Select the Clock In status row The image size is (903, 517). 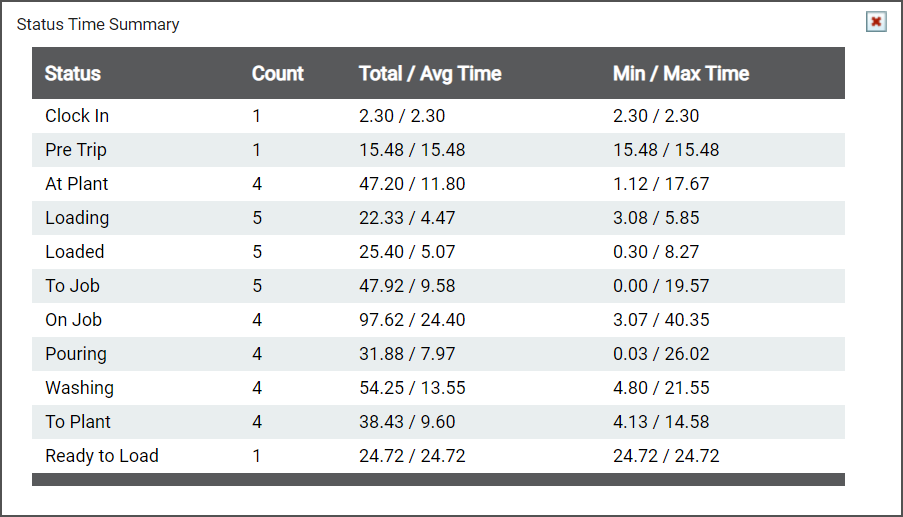[438, 116]
